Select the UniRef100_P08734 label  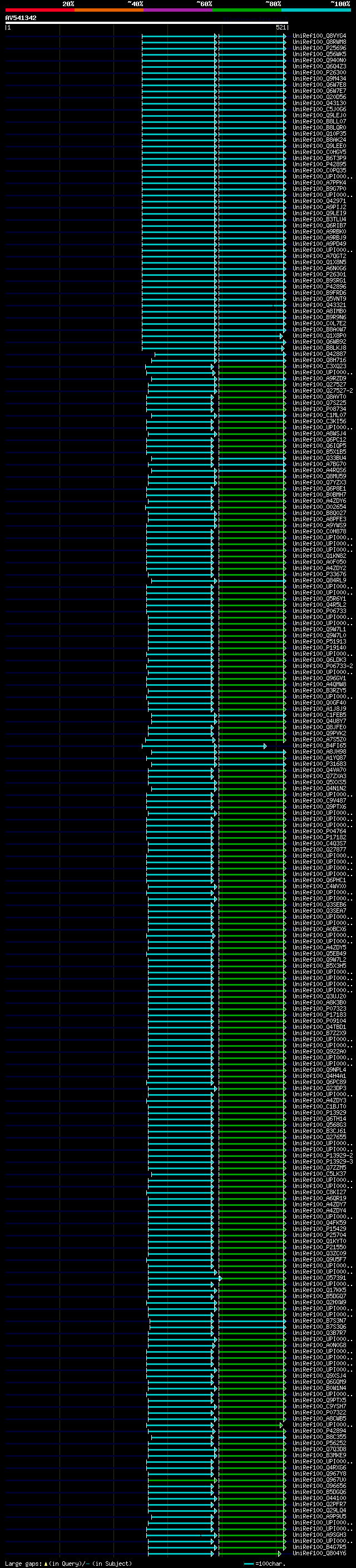319,409
